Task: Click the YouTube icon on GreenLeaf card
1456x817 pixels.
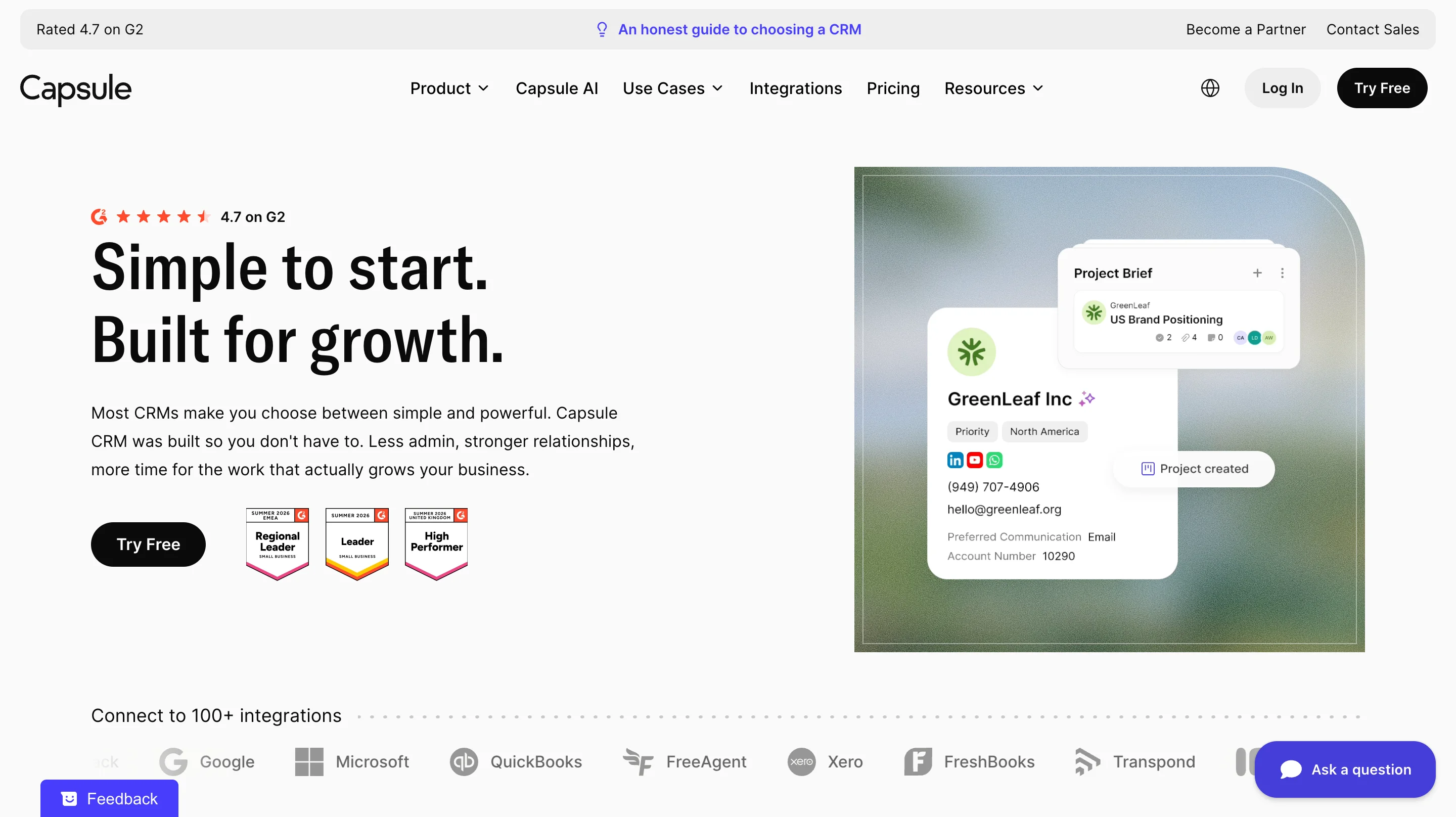Action: point(974,460)
